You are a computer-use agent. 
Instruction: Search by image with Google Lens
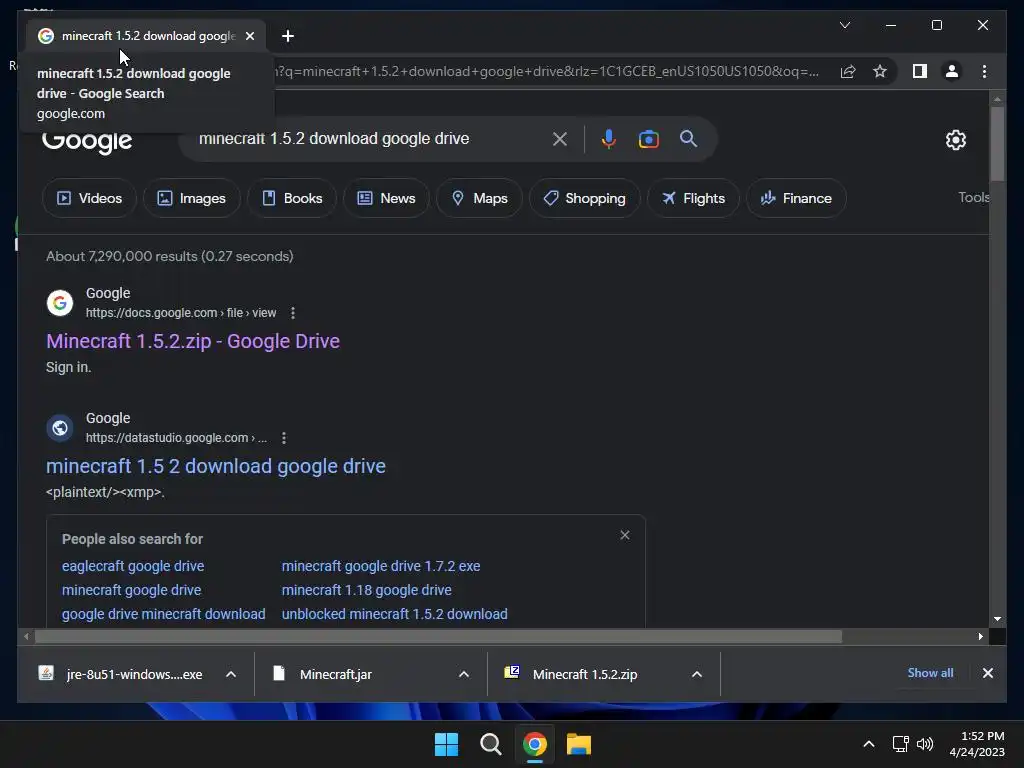(x=648, y=139)
